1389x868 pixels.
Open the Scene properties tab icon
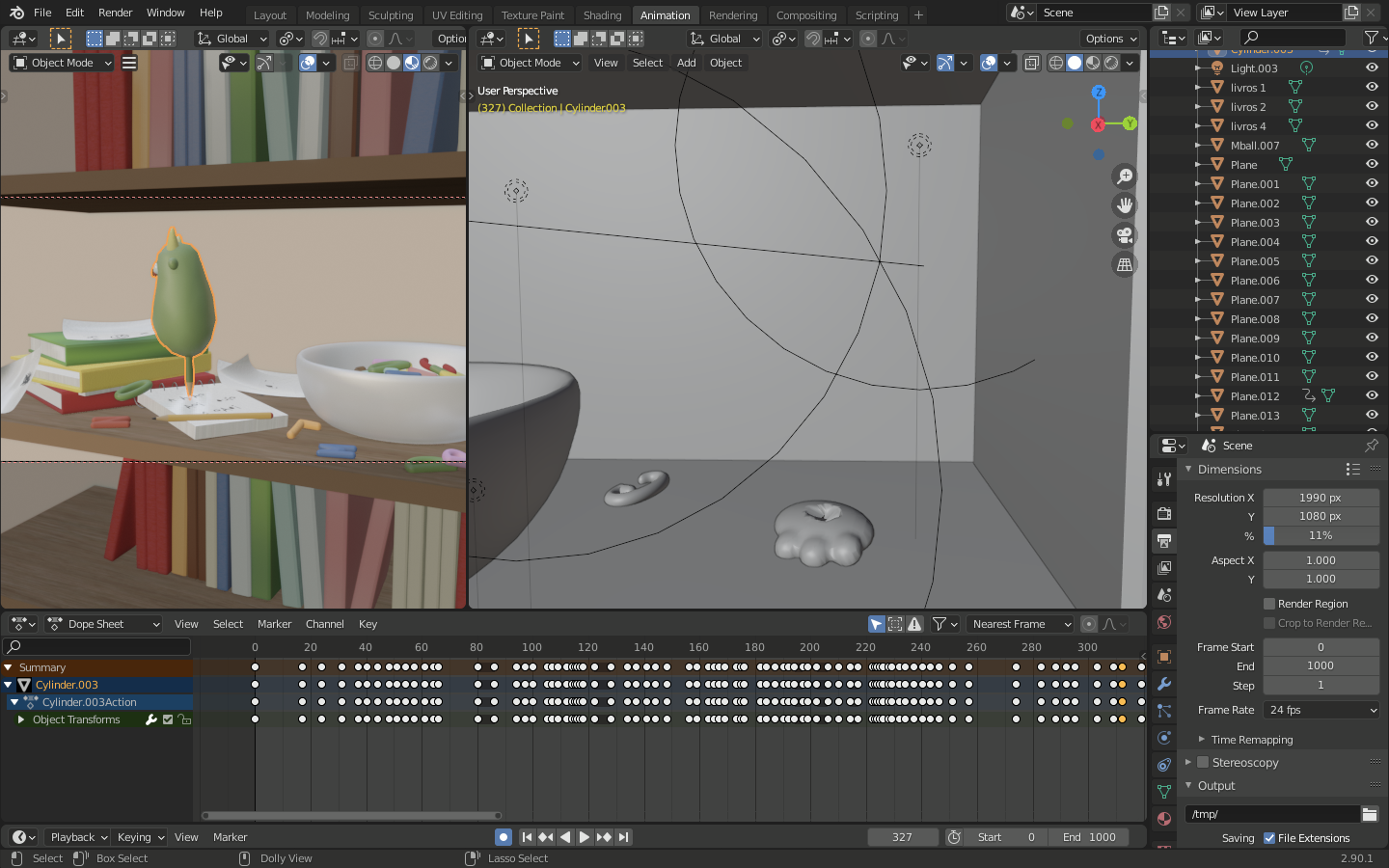[x=1164, y=595]
